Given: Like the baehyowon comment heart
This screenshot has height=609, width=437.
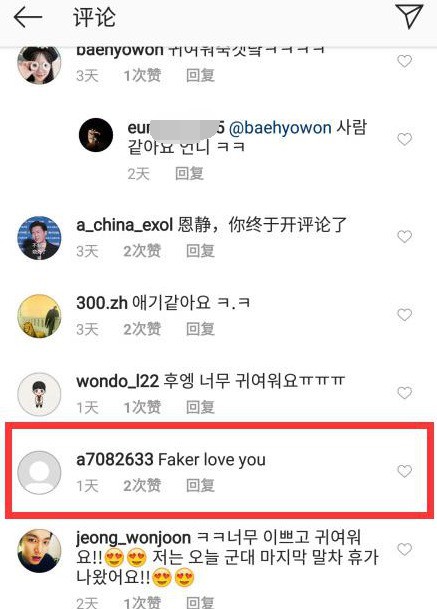Looking at the screenshot, I should tap(404, 61).
